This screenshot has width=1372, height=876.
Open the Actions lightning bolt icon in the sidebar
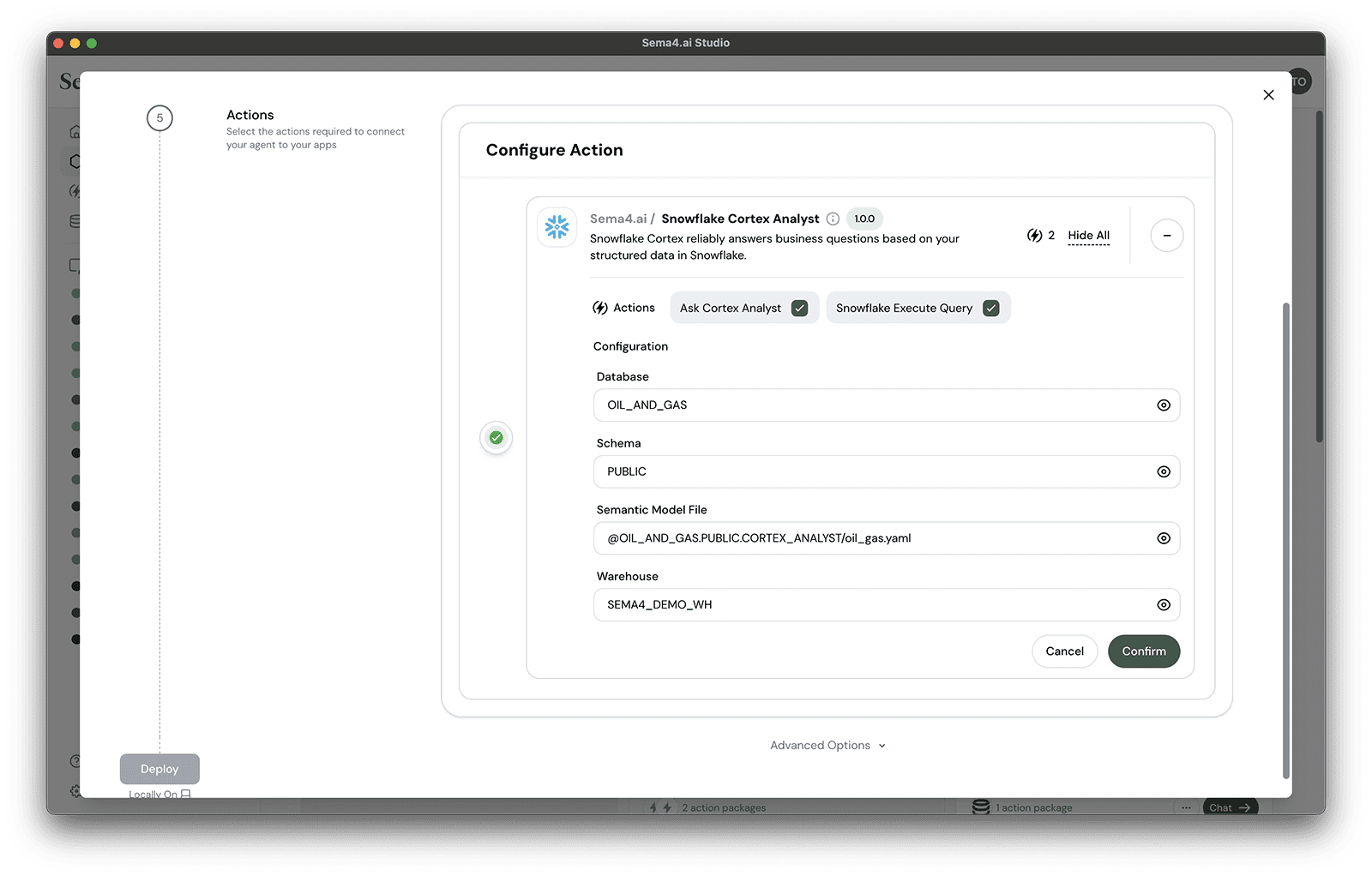pos(75,191)
